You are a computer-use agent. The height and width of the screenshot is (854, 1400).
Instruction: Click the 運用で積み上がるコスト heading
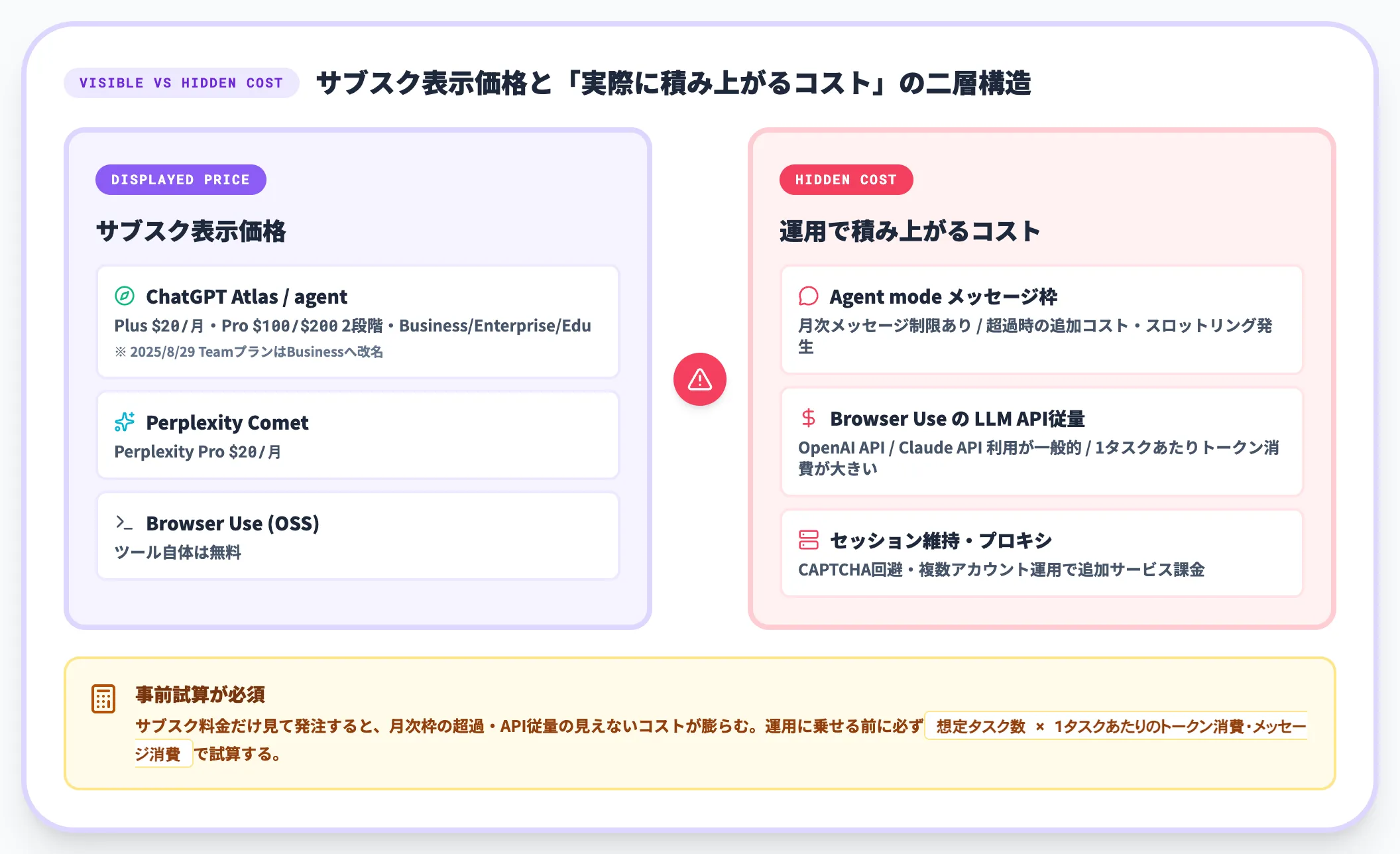[909, 231]
